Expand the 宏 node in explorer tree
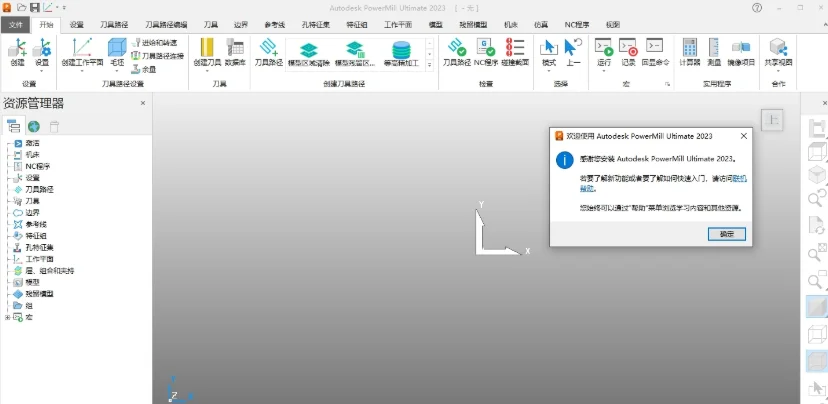 point(7,317)
